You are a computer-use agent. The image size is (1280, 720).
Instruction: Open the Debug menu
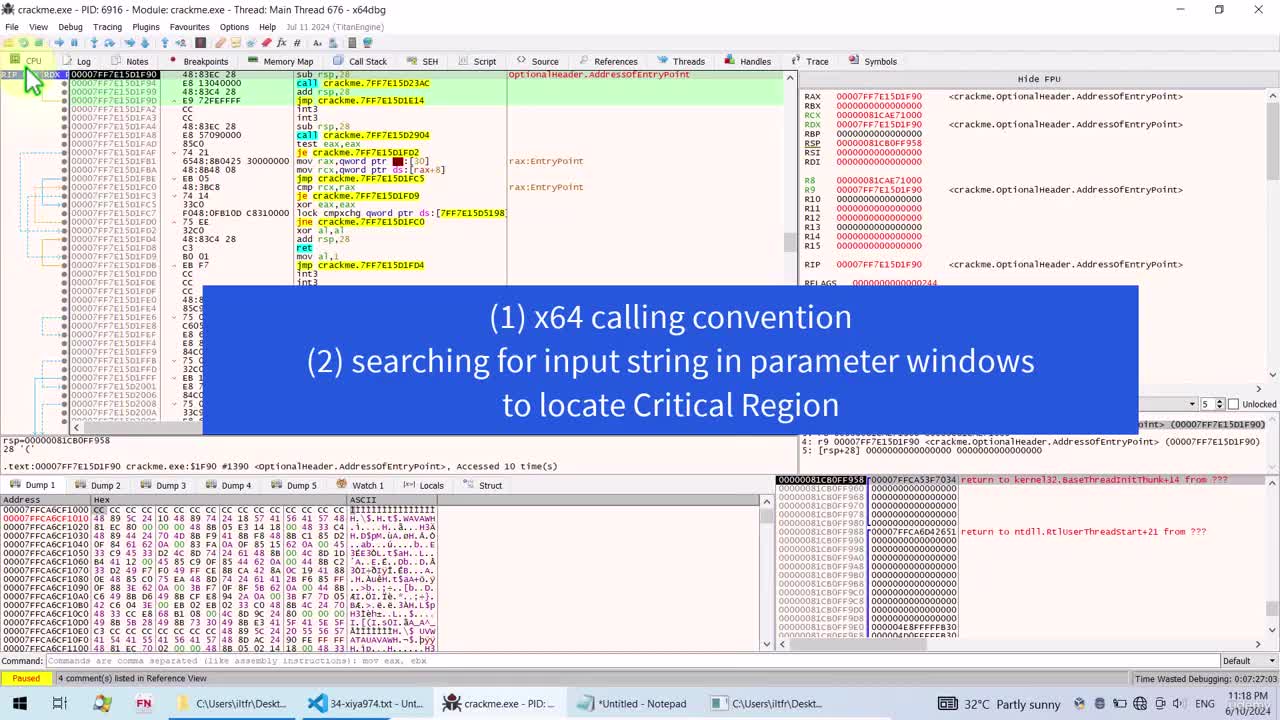click(x=70, y=27)
